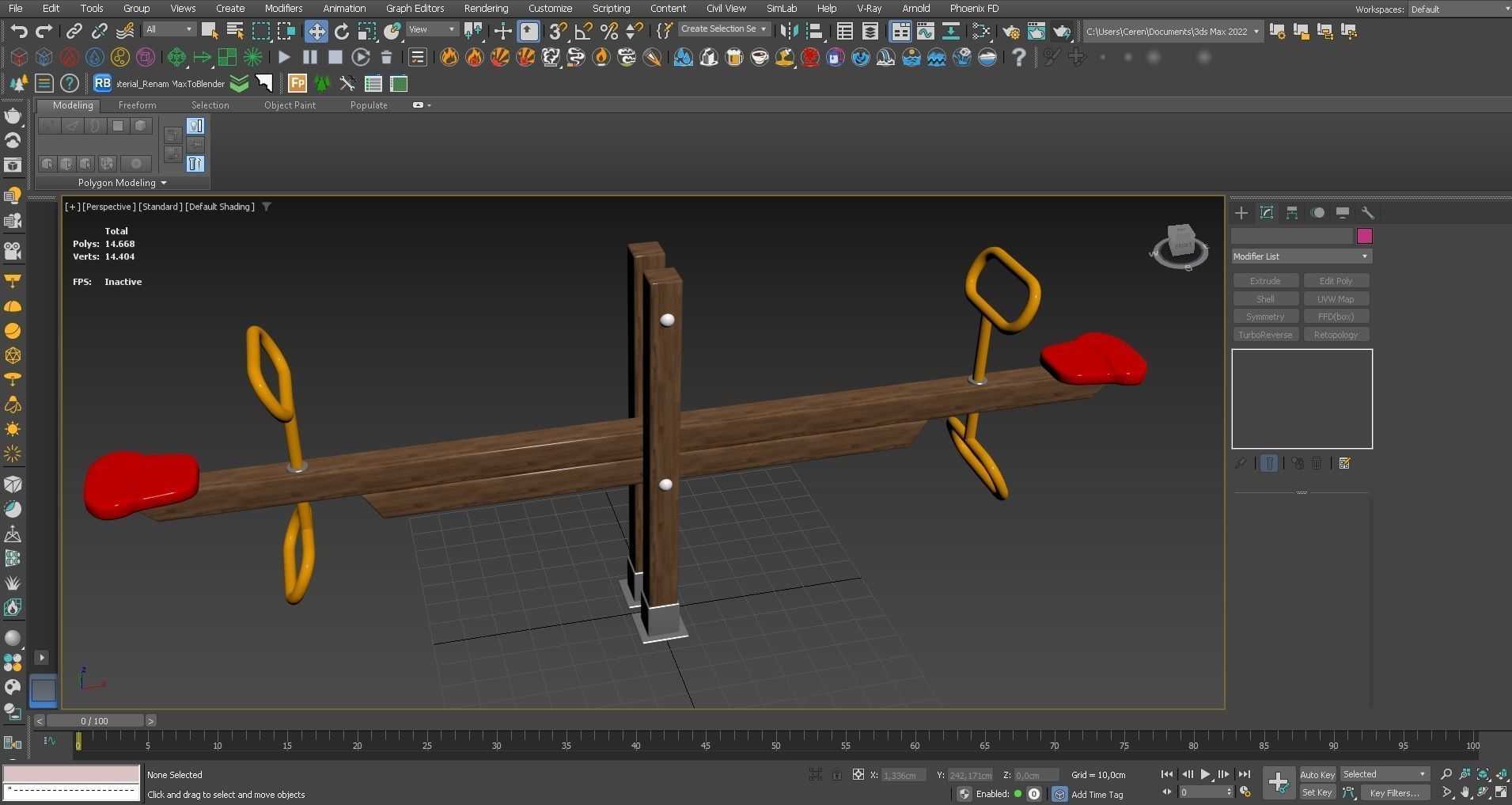
Task: Click the object name field
Action: pos(1291,236)
